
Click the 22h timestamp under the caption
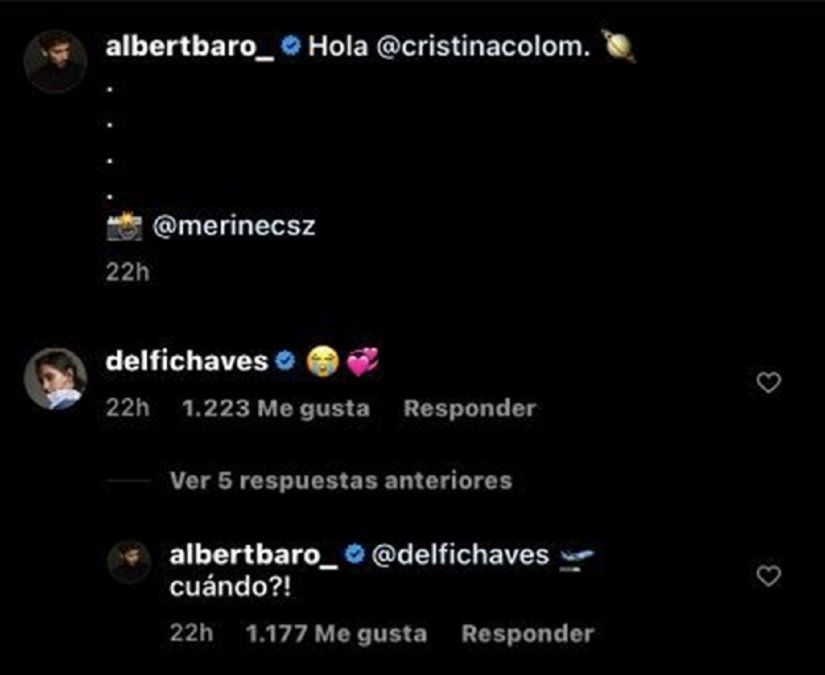tap(128, 273)
